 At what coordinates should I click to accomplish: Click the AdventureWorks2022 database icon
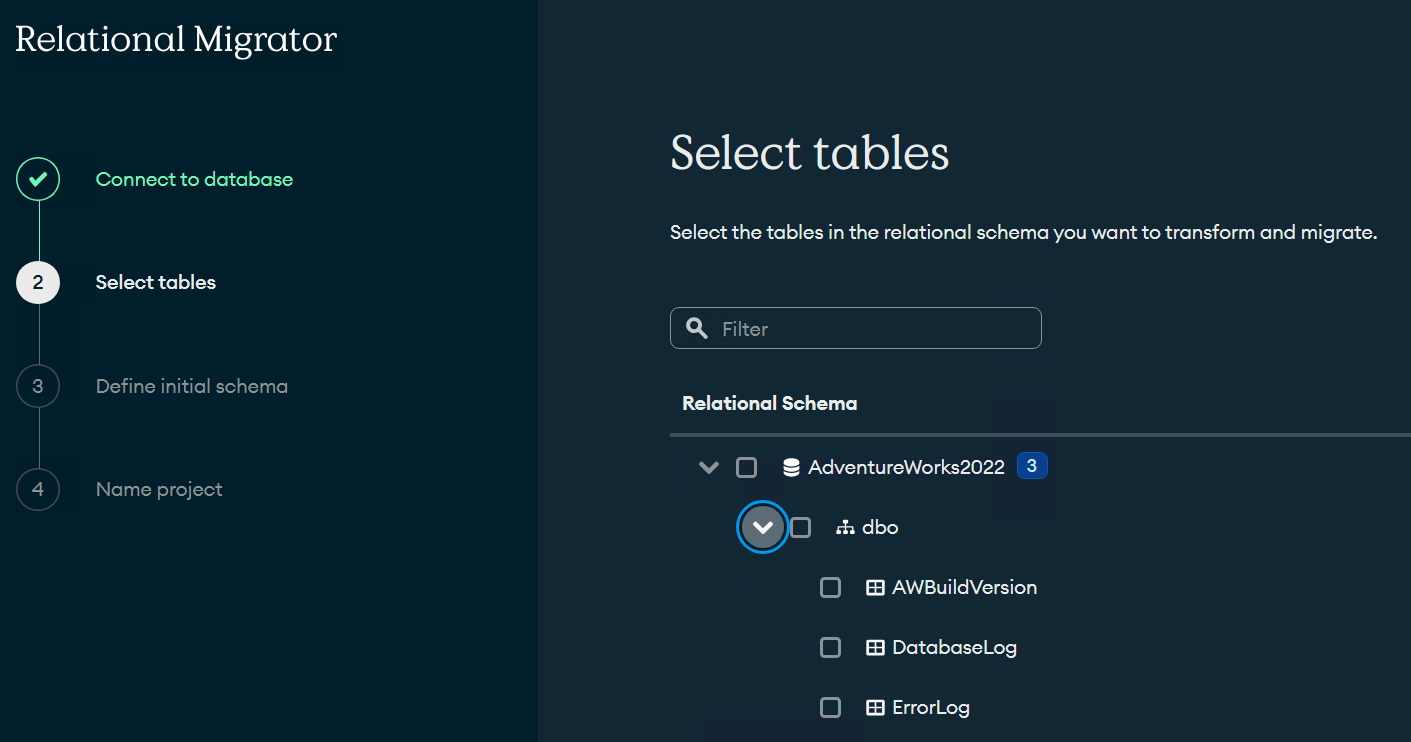pos(791,467)
